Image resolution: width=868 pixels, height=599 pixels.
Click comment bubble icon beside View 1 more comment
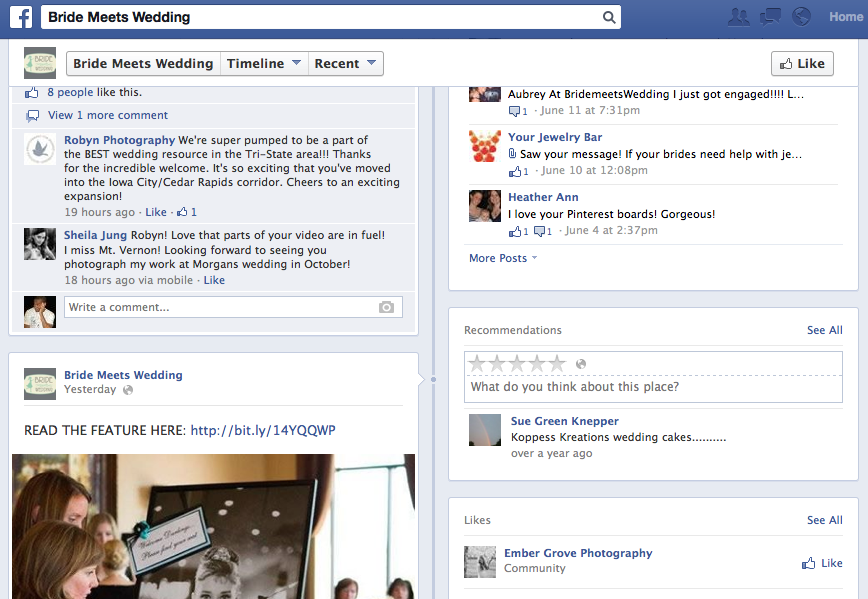pyautogui.click(x=33, y=116)
